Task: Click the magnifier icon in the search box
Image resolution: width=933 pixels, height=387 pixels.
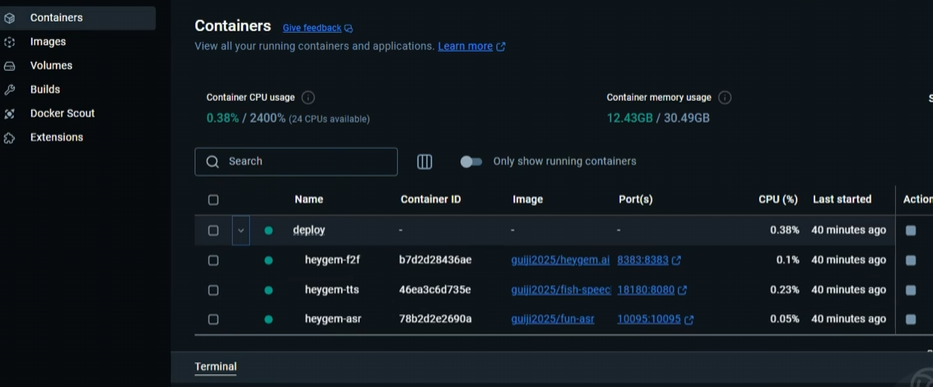Action: click(x=212, y=161)
